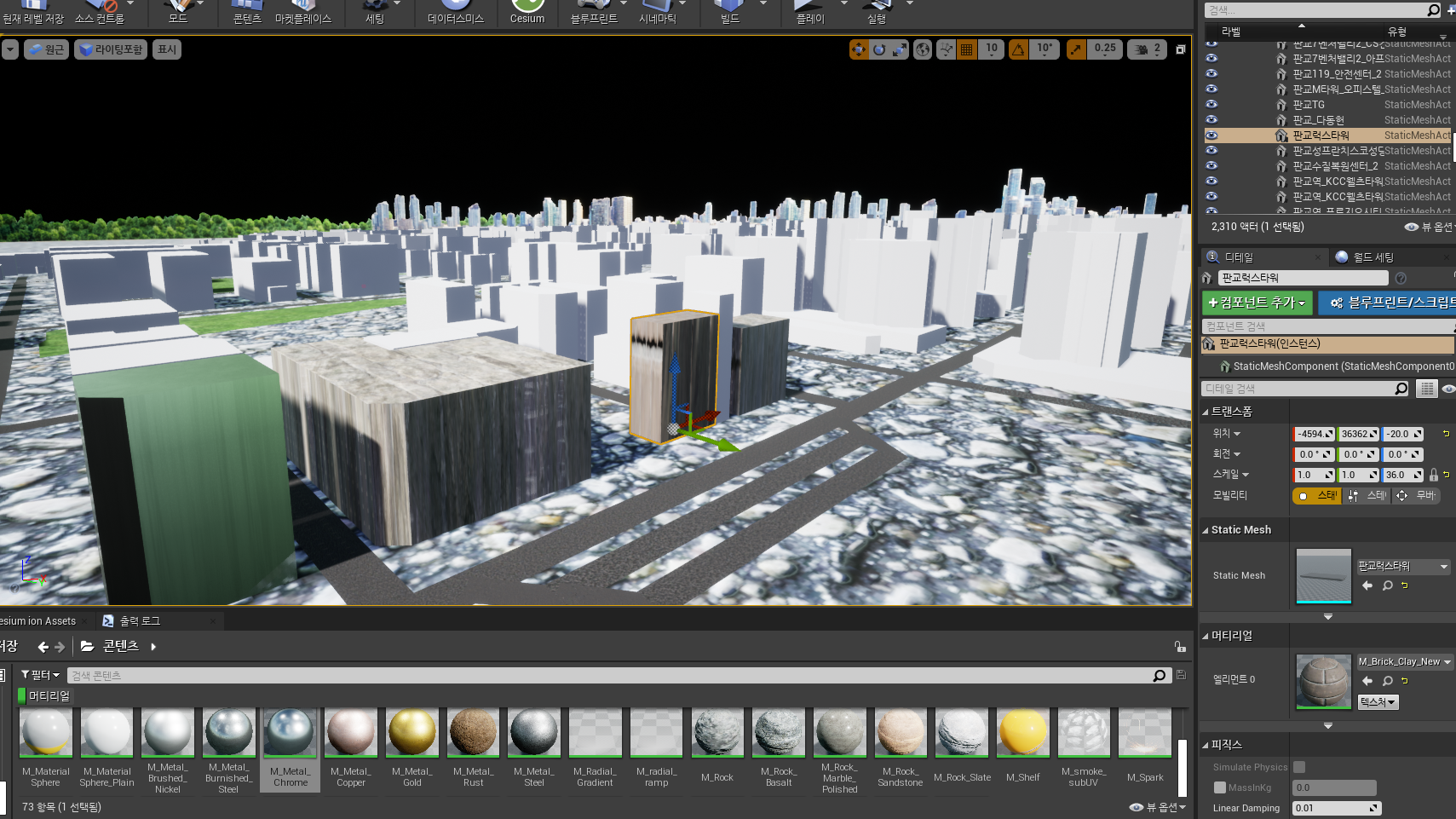
Task: Set mobility to Static (스태틱)
Action: pos(1316,495)
